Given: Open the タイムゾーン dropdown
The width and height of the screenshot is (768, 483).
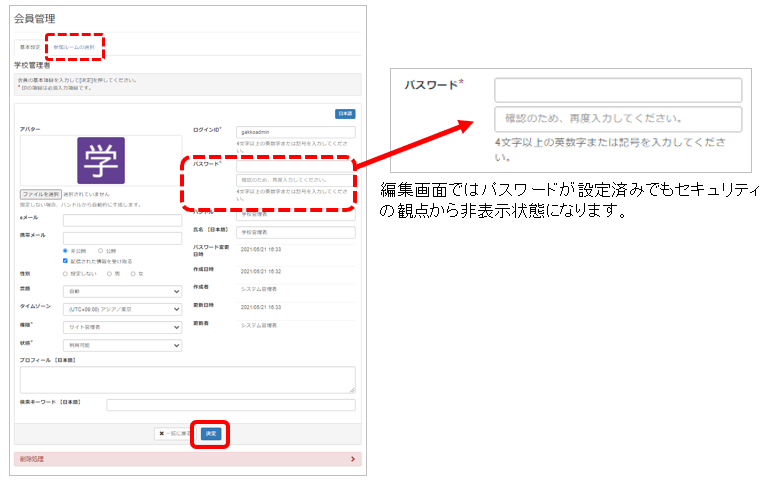Looking at the screenshot, I should coord(121,310).
